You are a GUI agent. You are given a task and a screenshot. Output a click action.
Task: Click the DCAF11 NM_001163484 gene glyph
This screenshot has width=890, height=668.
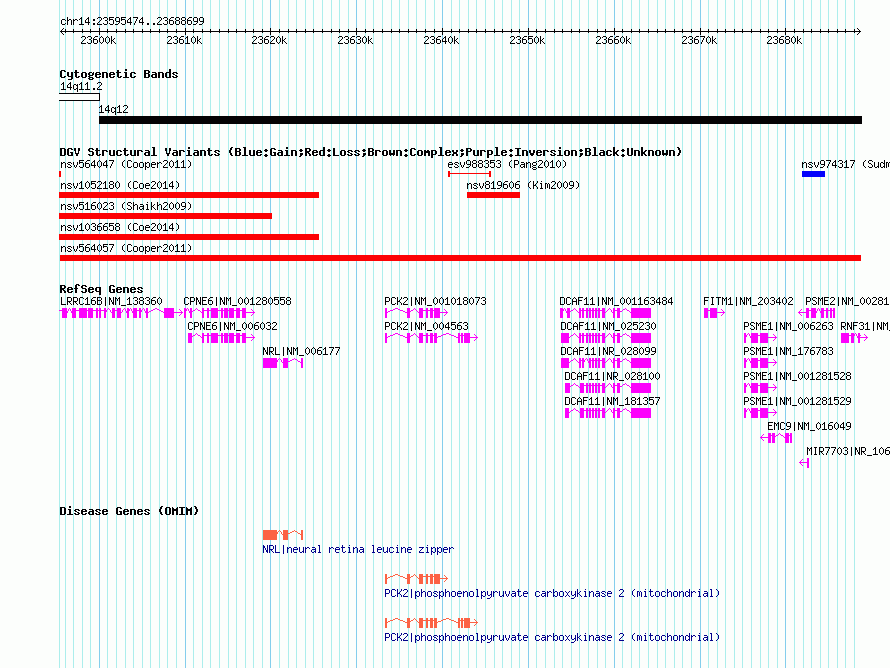(x=605, y=313)
